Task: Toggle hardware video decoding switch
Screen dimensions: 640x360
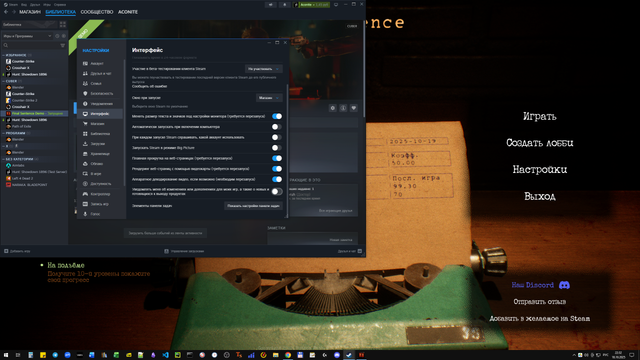Action: (x=277, y=179)
